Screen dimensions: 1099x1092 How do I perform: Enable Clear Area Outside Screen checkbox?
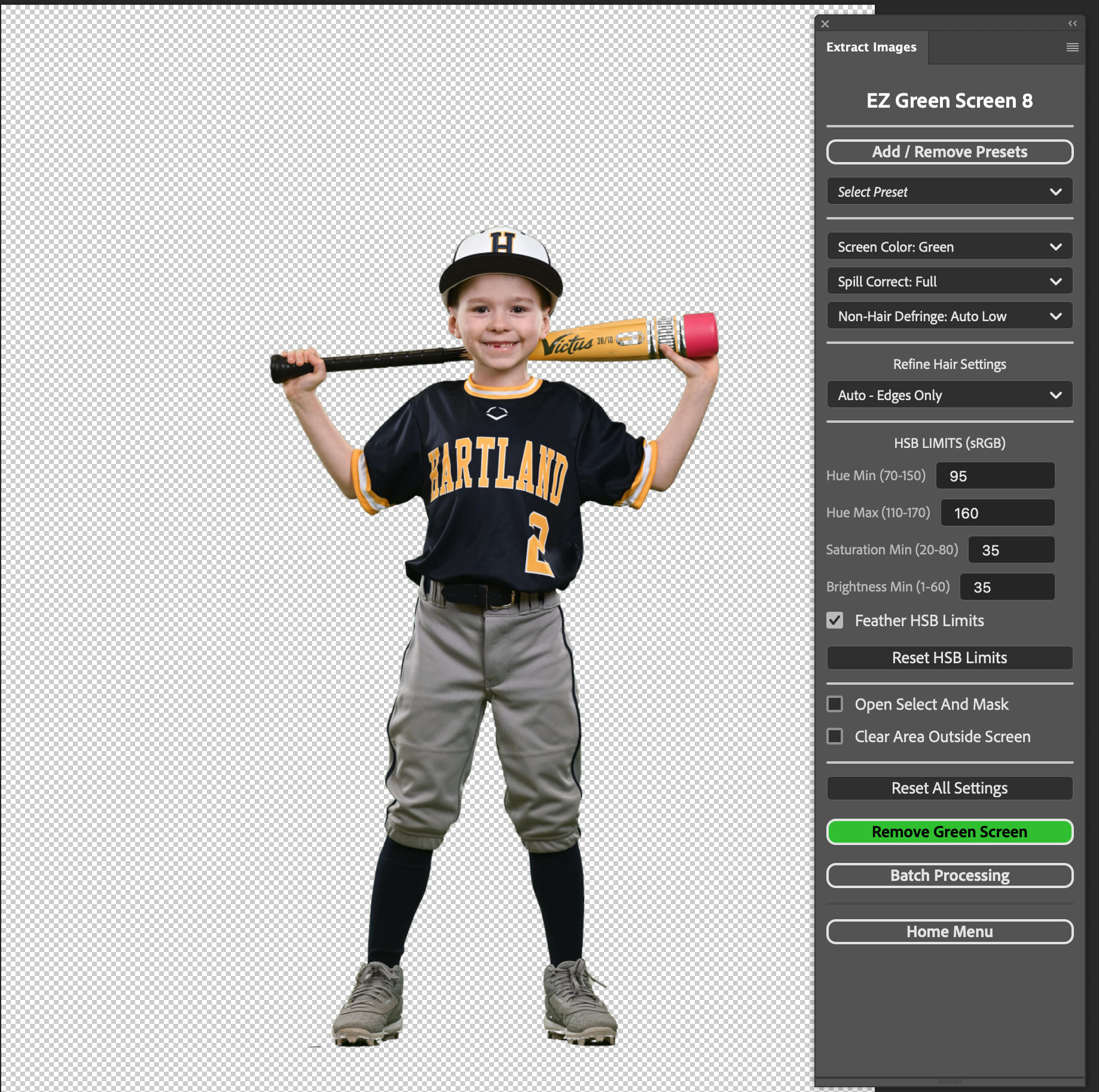(835, 737)
